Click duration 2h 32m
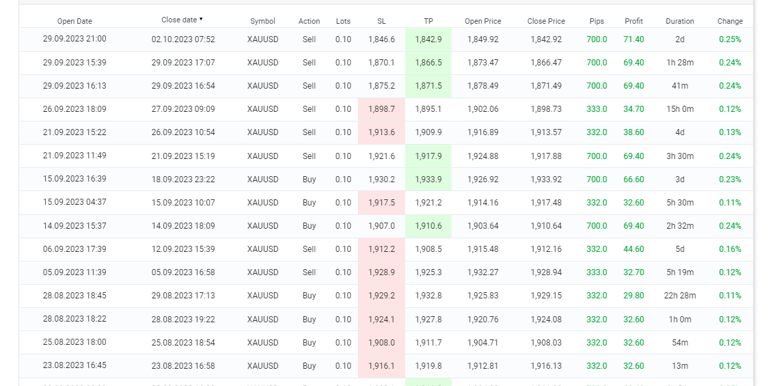The width and height of the screenshot is (768, 386). click(x=680, y=226)
